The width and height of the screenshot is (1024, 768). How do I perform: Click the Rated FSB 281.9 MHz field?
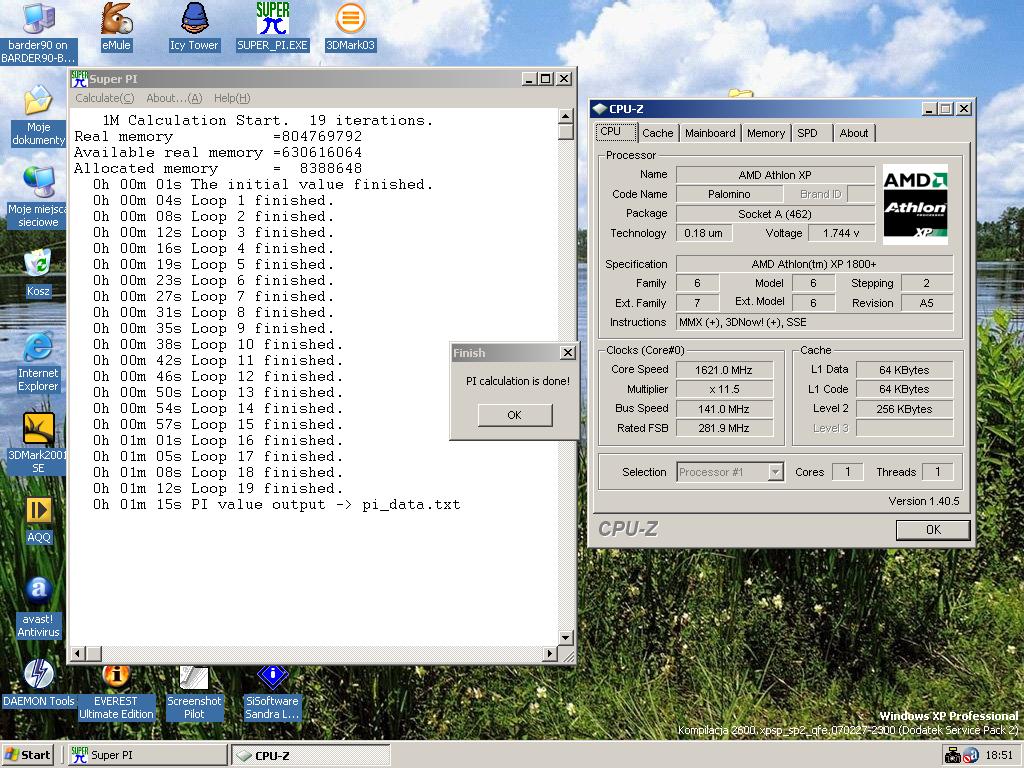[x=724, y=428]
